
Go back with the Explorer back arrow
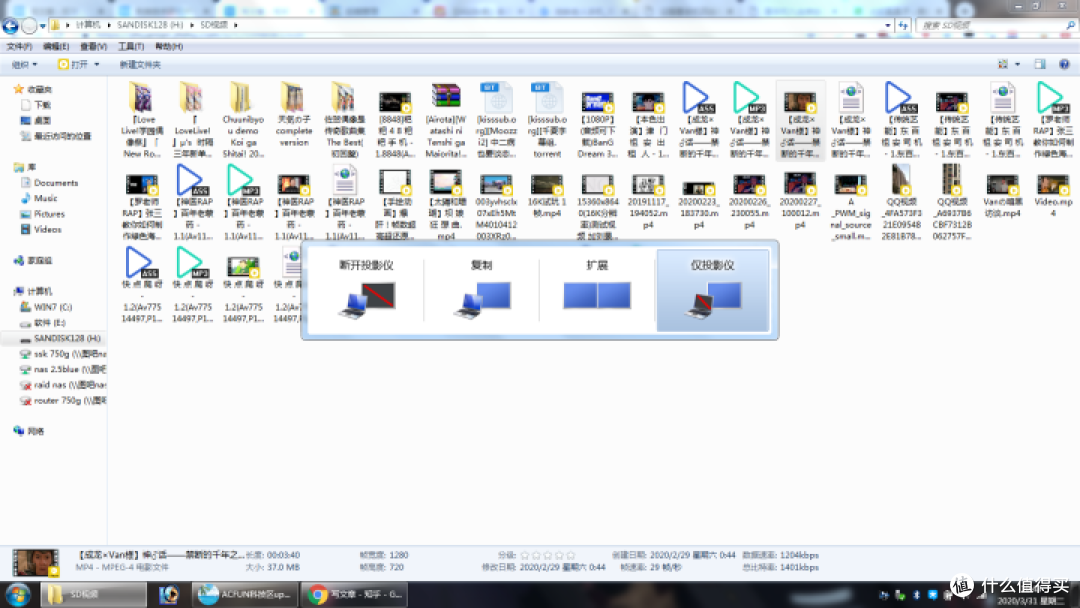pos(10,25)
